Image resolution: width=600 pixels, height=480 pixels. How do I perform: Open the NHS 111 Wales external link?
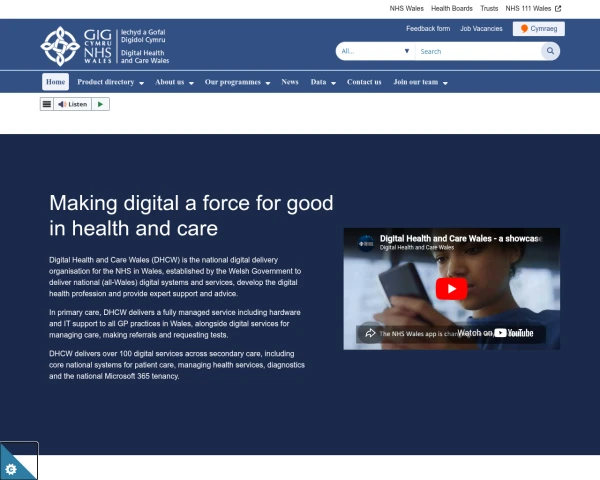[x=533, y=8]
